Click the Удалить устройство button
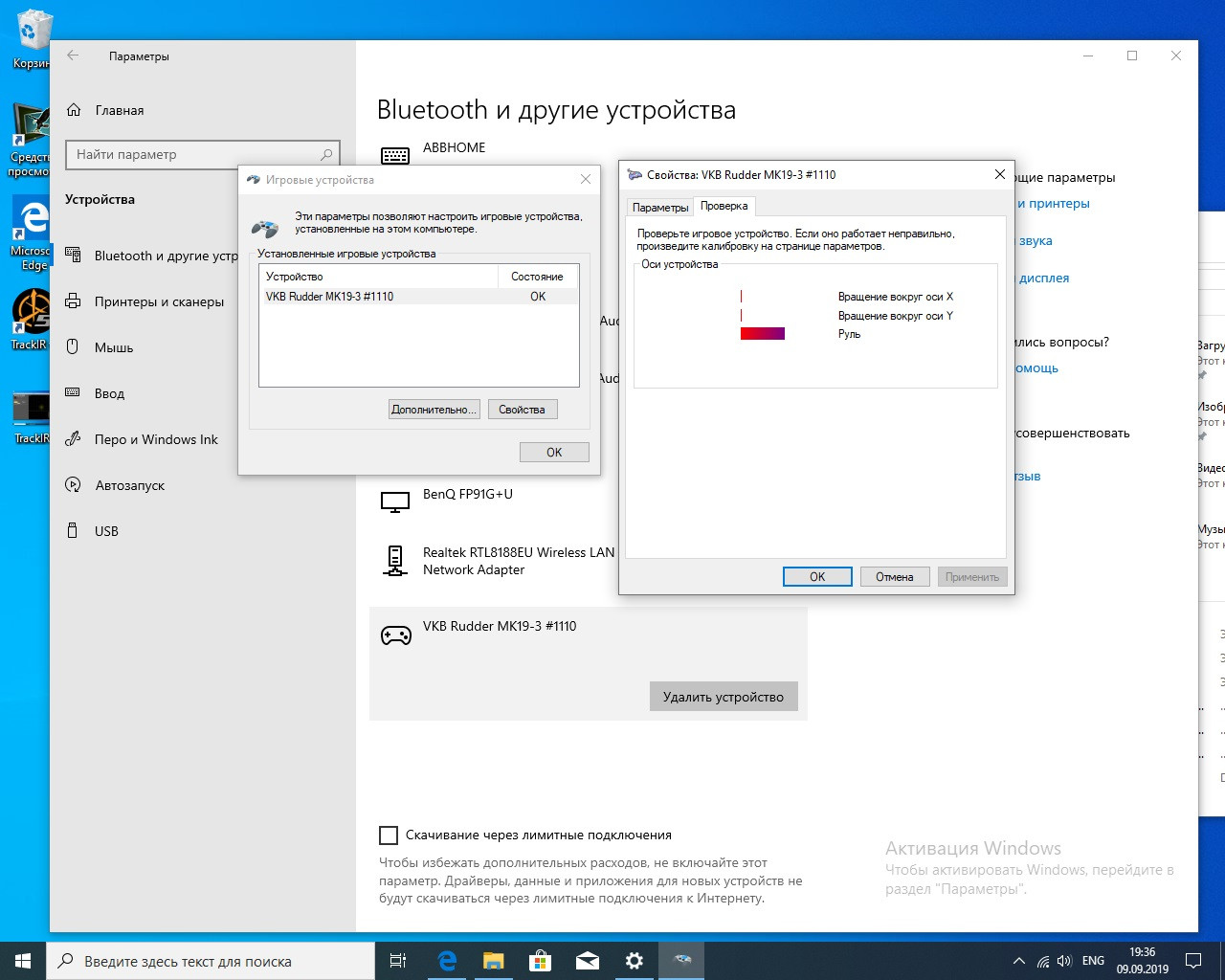1225x980 pixels. (723, 697)
